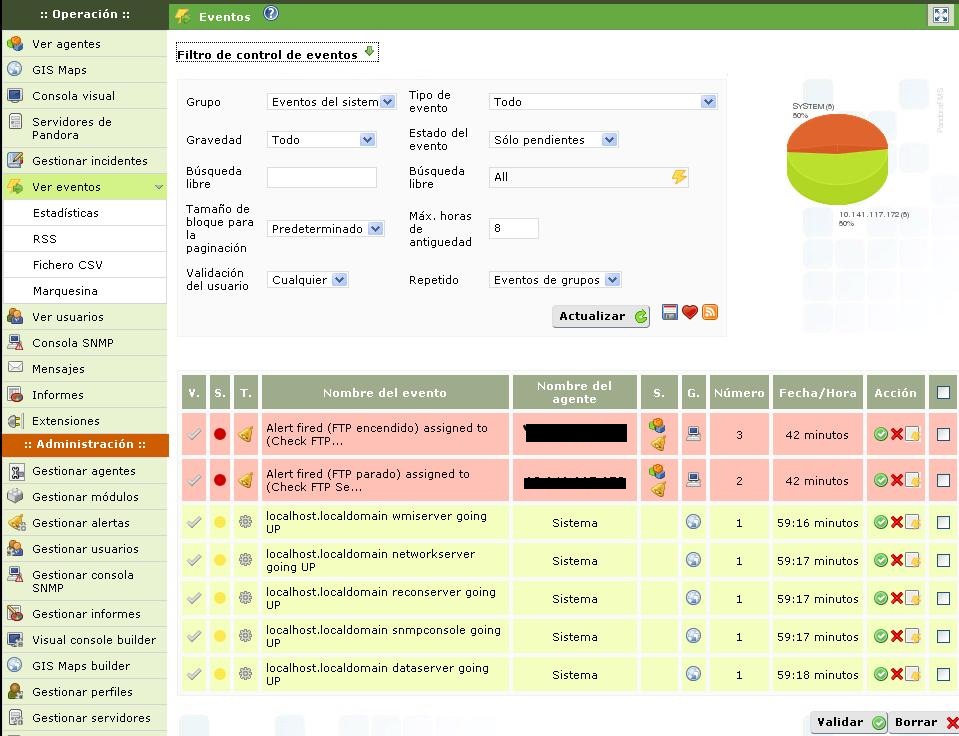Open the Gravedad dropdown
Screen dimensions: 959x736
[x=321, y=140]
